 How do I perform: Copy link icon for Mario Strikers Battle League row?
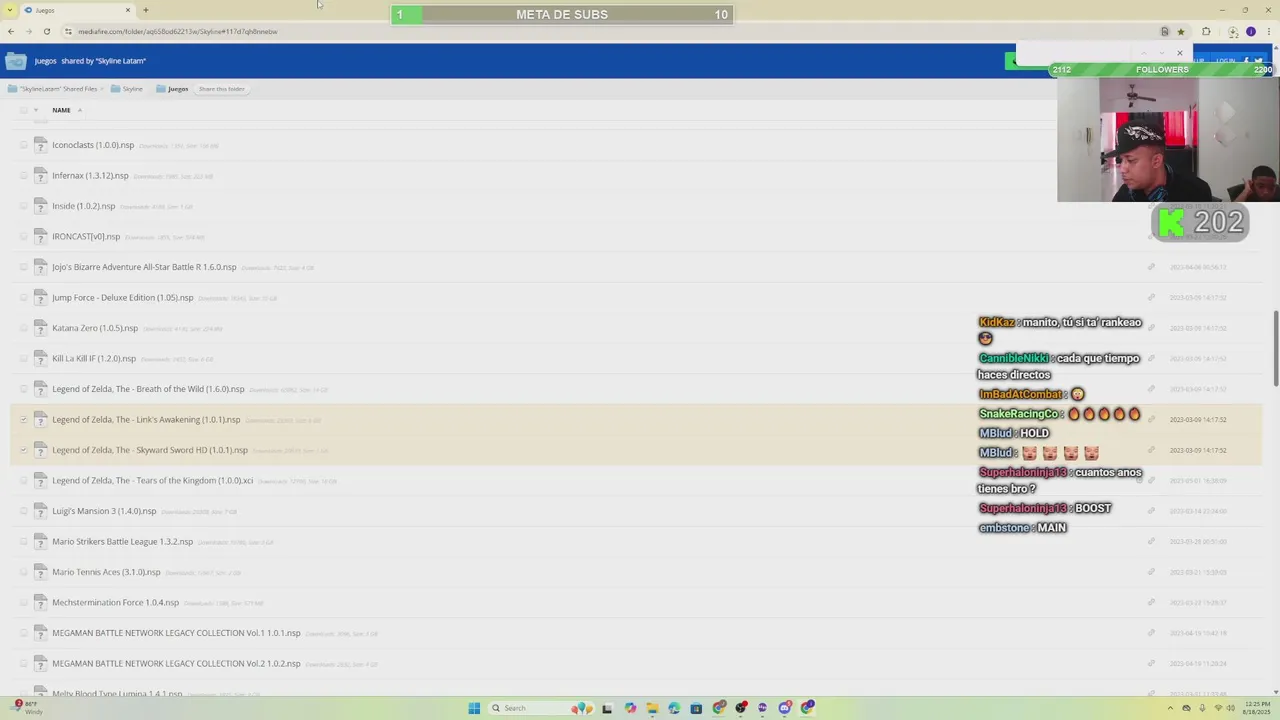tap(1151, 542)
